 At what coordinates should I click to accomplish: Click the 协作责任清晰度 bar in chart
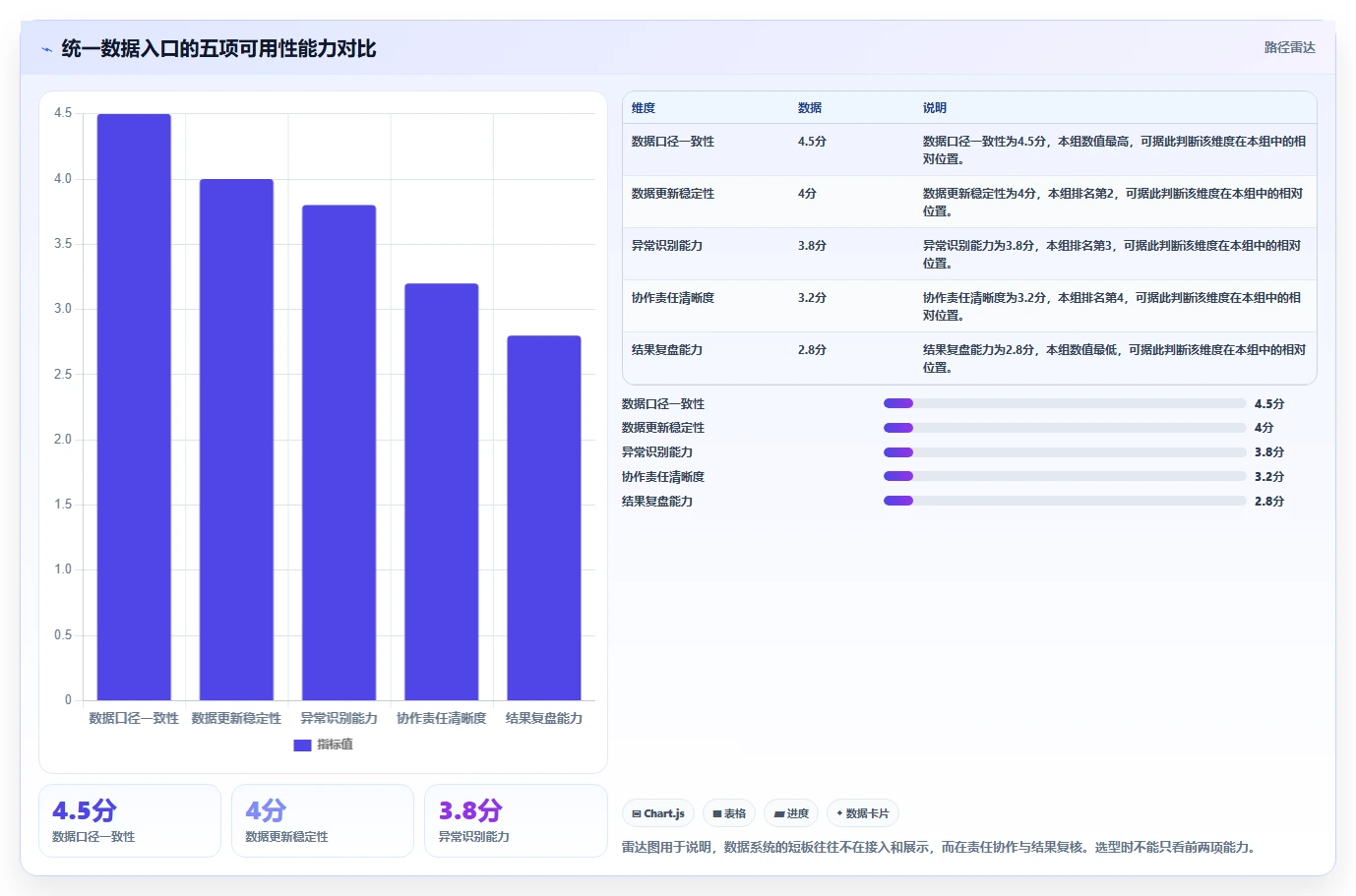click(x=441, y=492)
